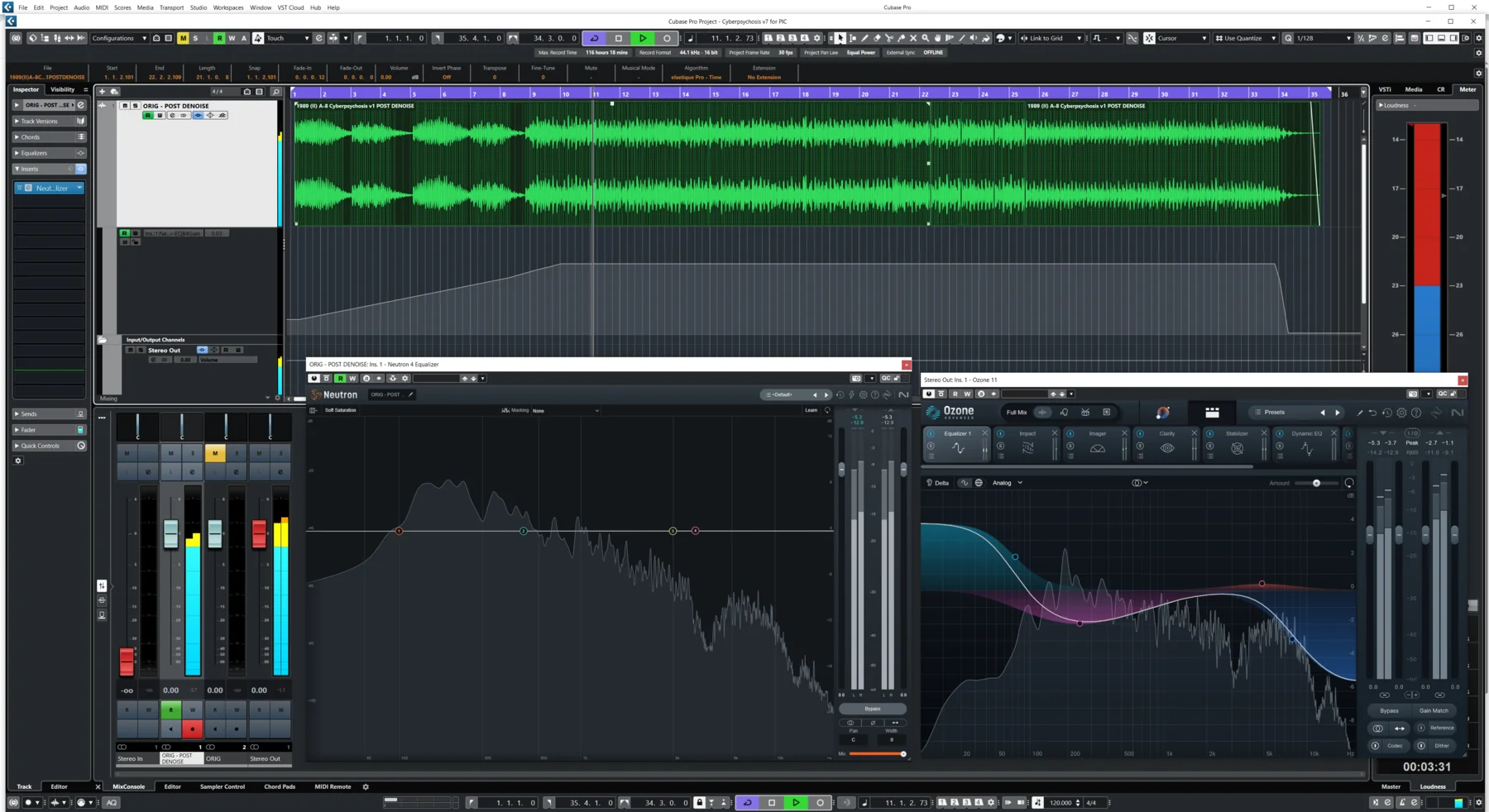Expand the Analog dropdown in Ozone
Image resolution: width=1489 pixels, height=812 pixels.
coord(1008,482)
